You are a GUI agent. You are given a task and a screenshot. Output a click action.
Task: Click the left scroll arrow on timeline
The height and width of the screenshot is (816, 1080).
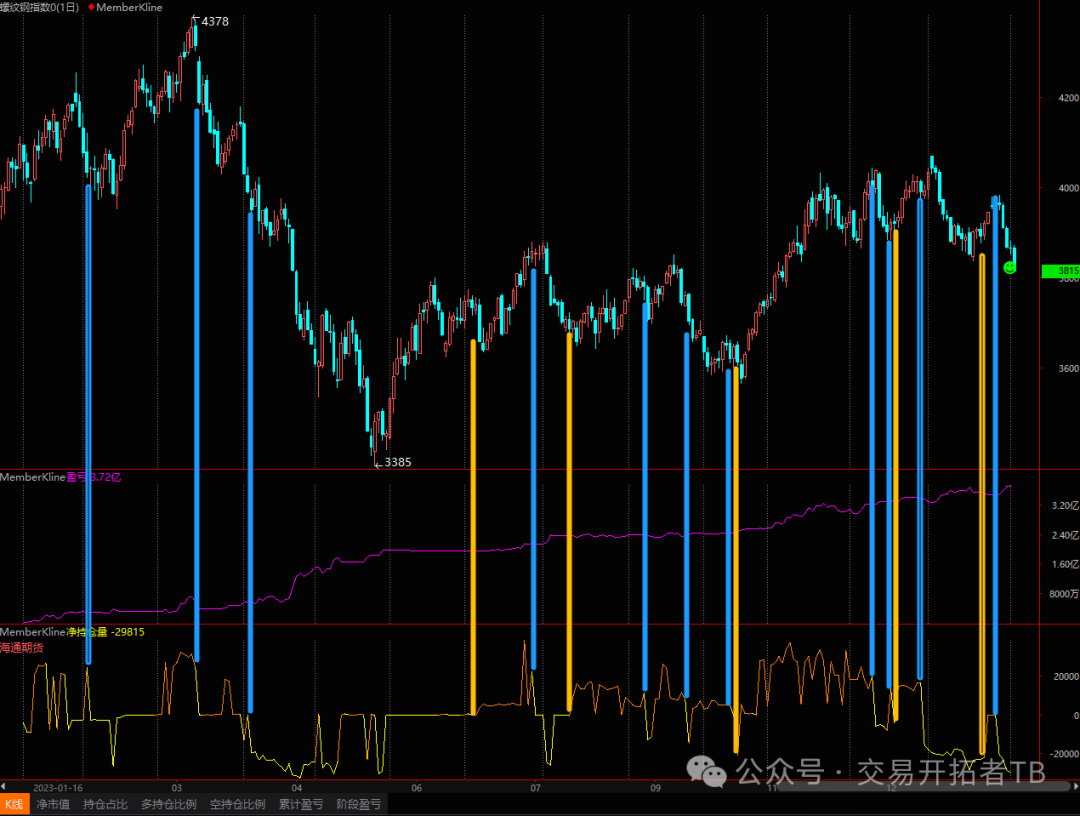coord(3,786)
